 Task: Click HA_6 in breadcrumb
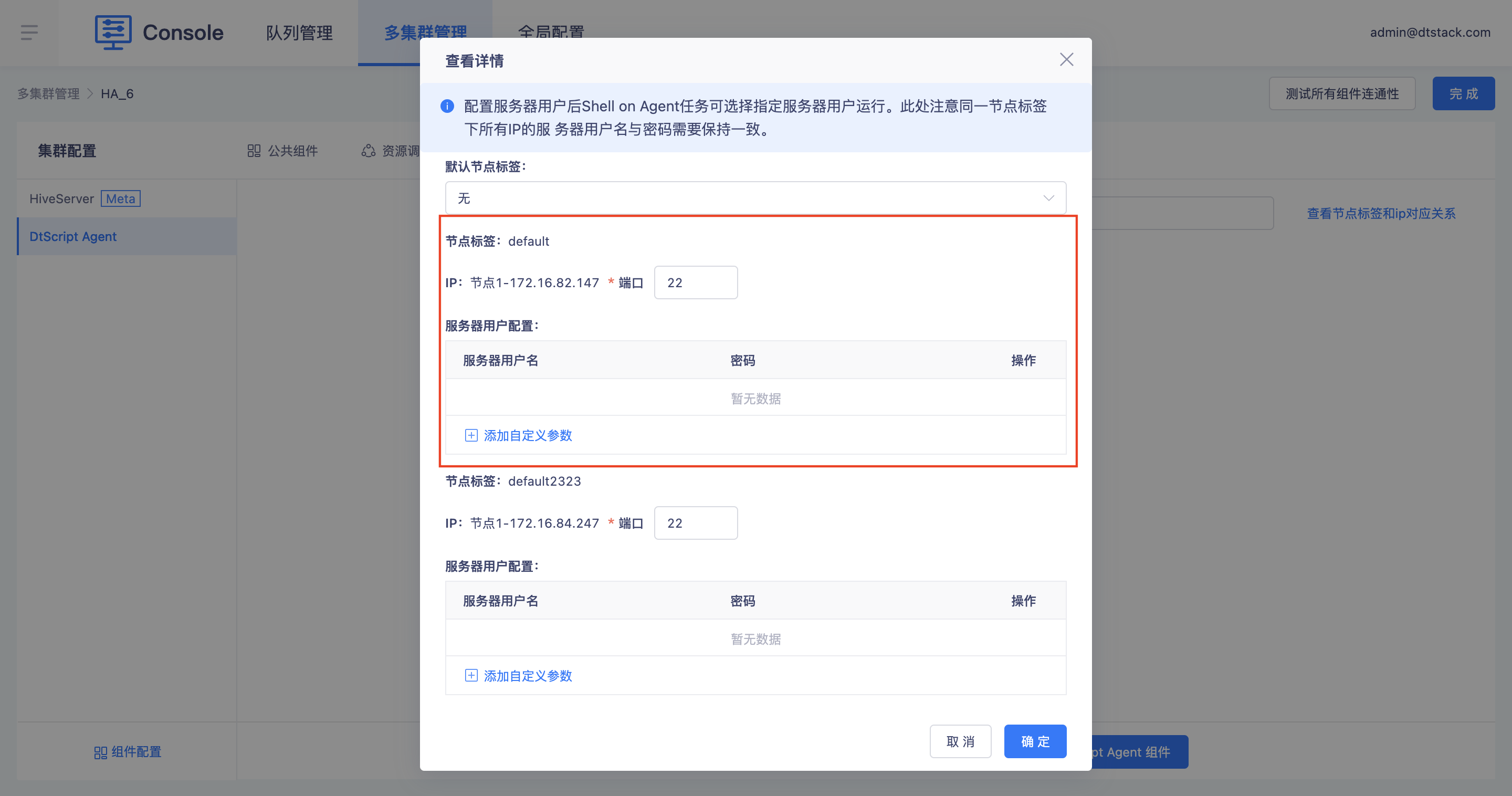[x=117, y=94]
